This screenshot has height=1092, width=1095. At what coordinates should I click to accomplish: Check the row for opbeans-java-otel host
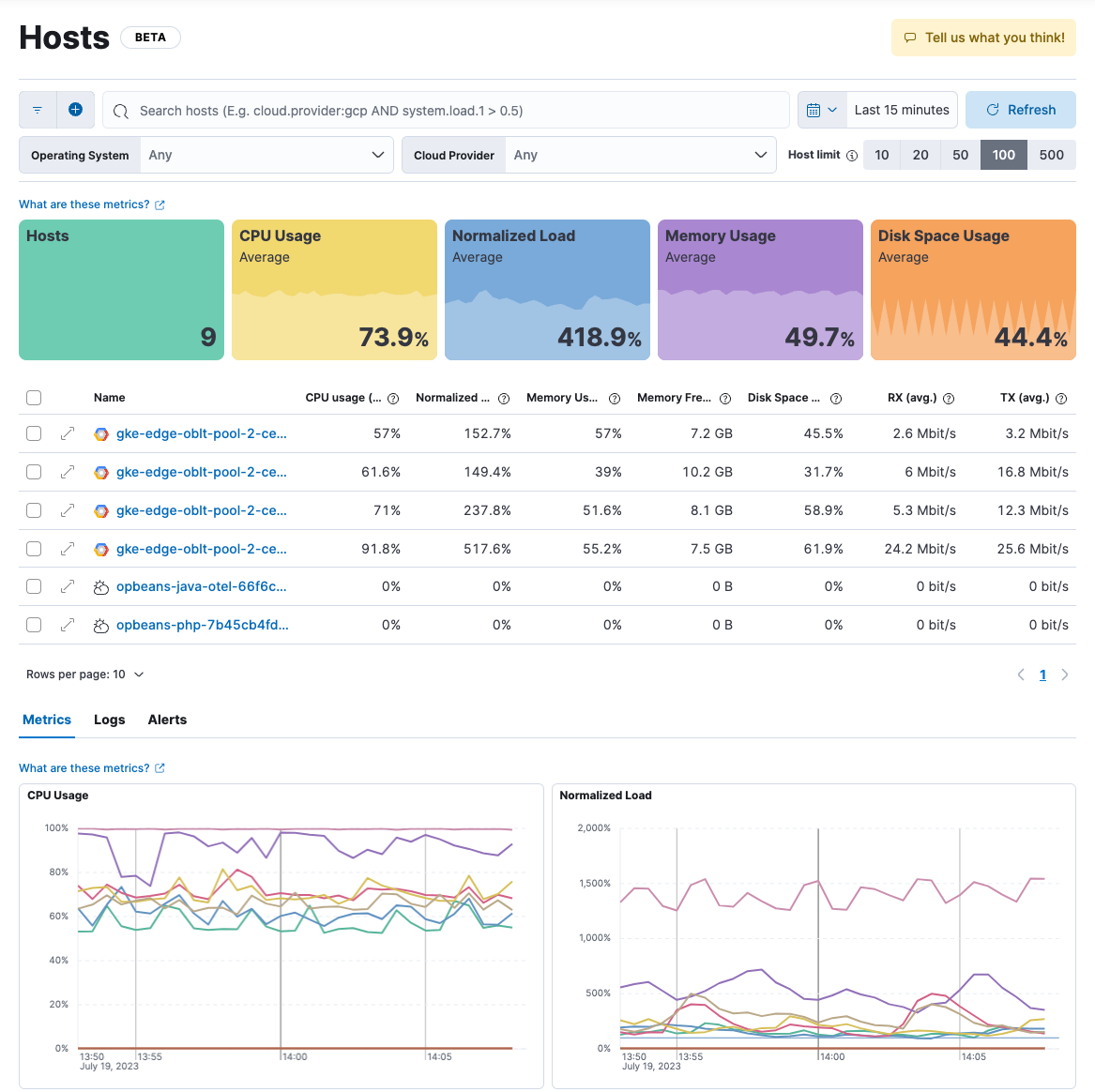click(33, 586)
